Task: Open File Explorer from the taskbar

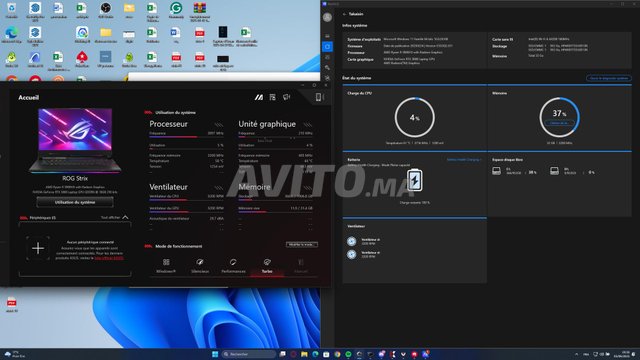Action: 304,354
